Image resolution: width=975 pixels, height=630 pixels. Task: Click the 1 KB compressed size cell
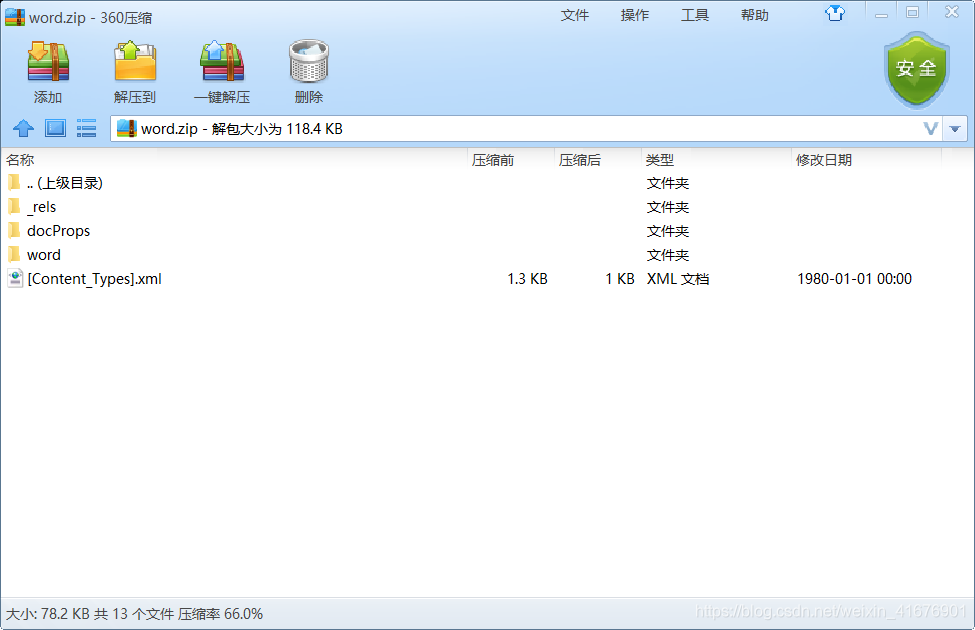(620, 279)
